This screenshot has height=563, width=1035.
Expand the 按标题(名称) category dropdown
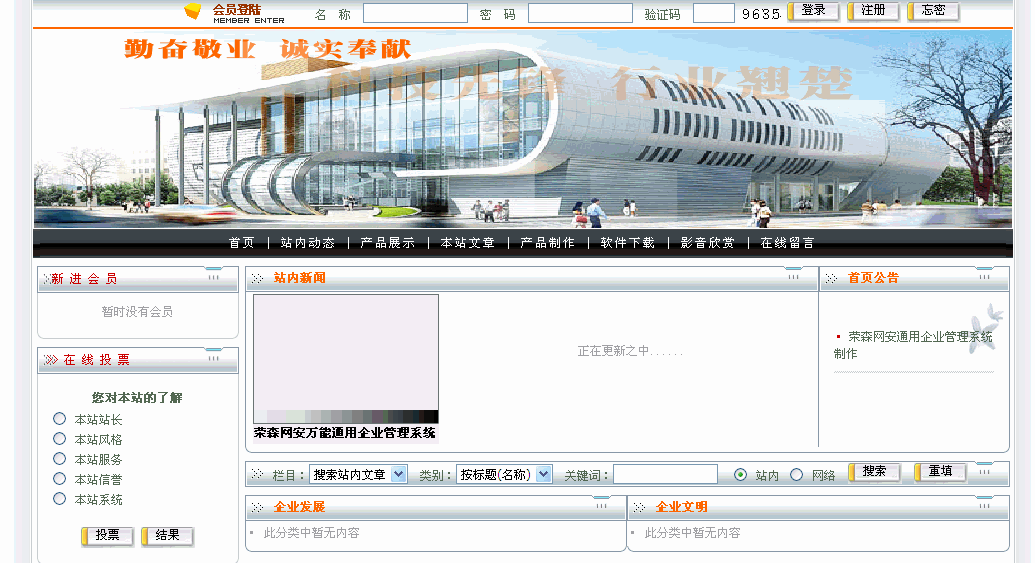coord(504,474)
